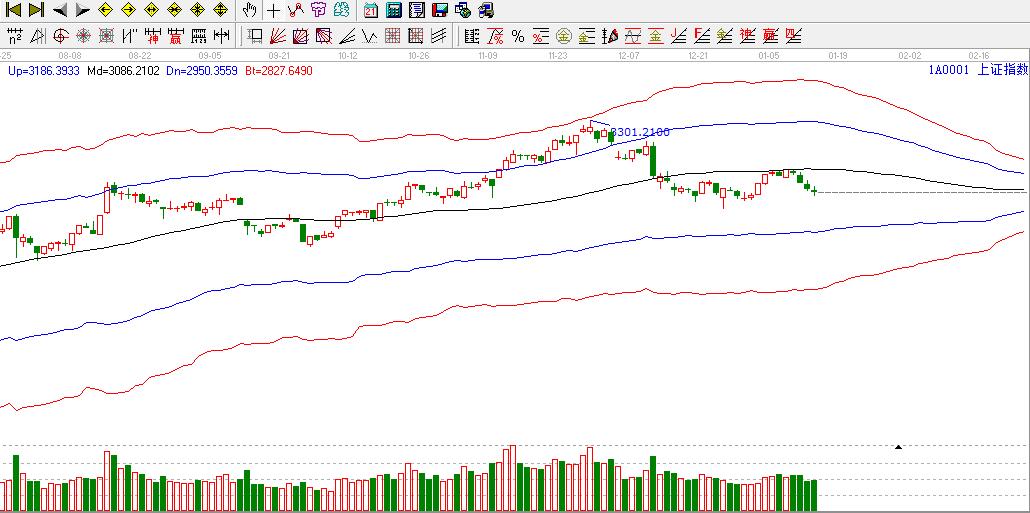Image resolution: width=1030 pixels, height=513 pixels.
Task: Pick the red fan lines tool
Action: pos(278,37)
